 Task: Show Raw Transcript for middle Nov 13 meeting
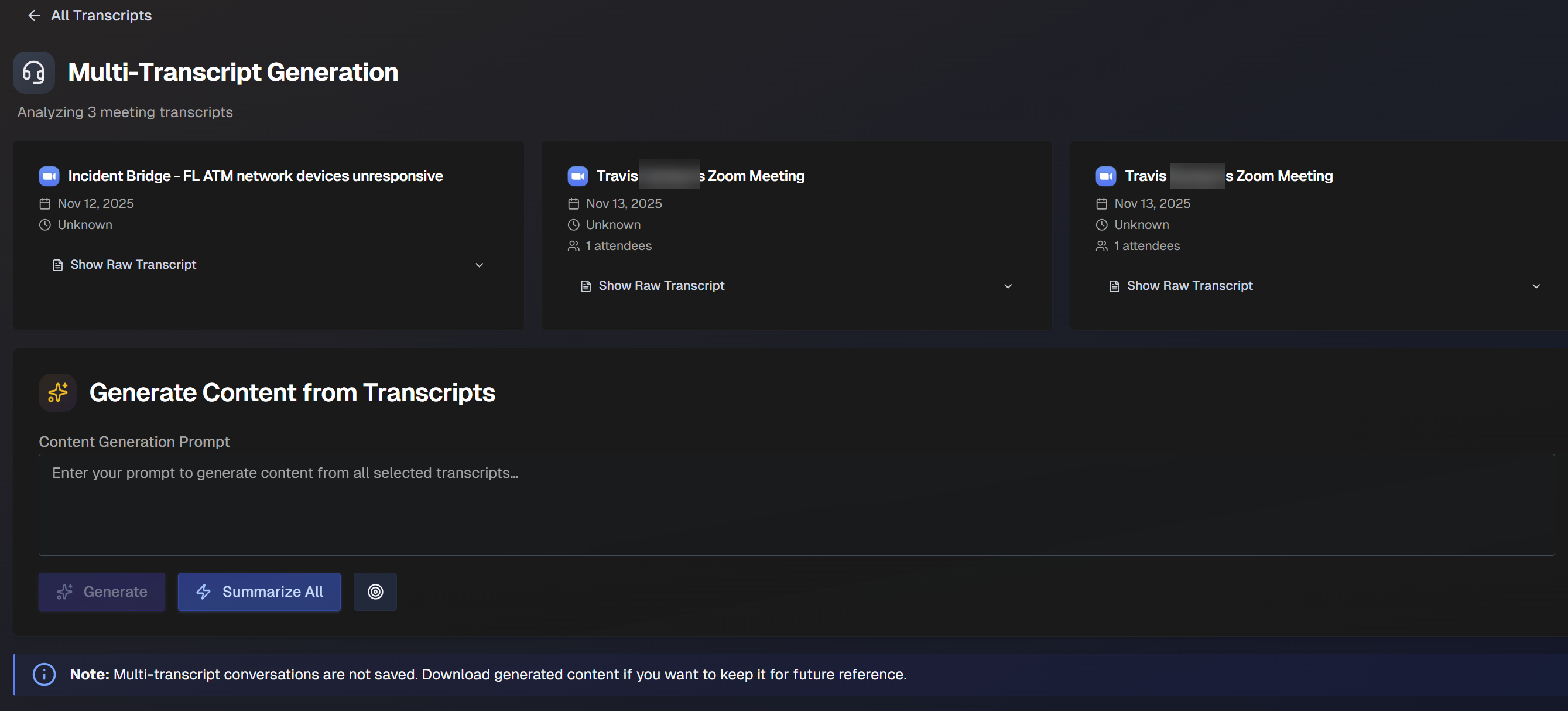661,286
